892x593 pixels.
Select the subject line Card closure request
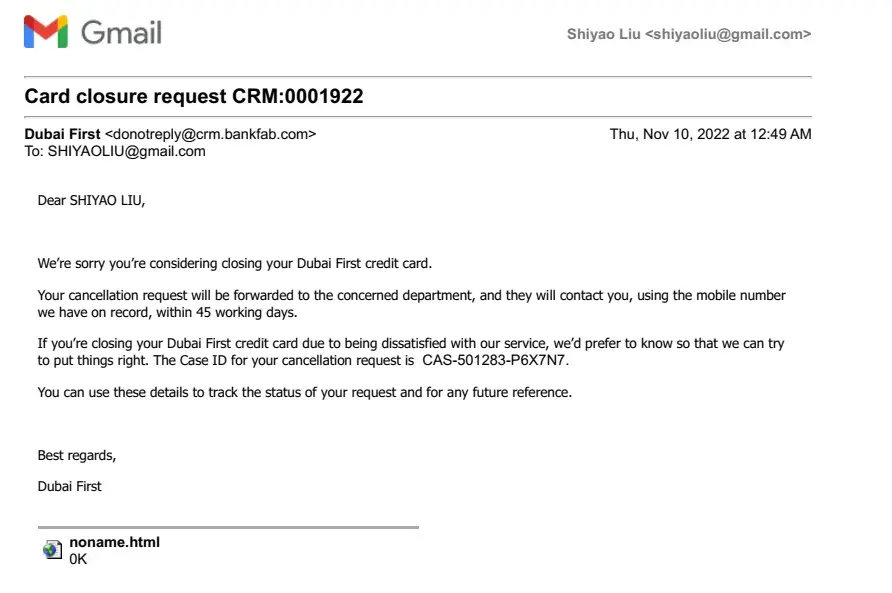point(193,97)
